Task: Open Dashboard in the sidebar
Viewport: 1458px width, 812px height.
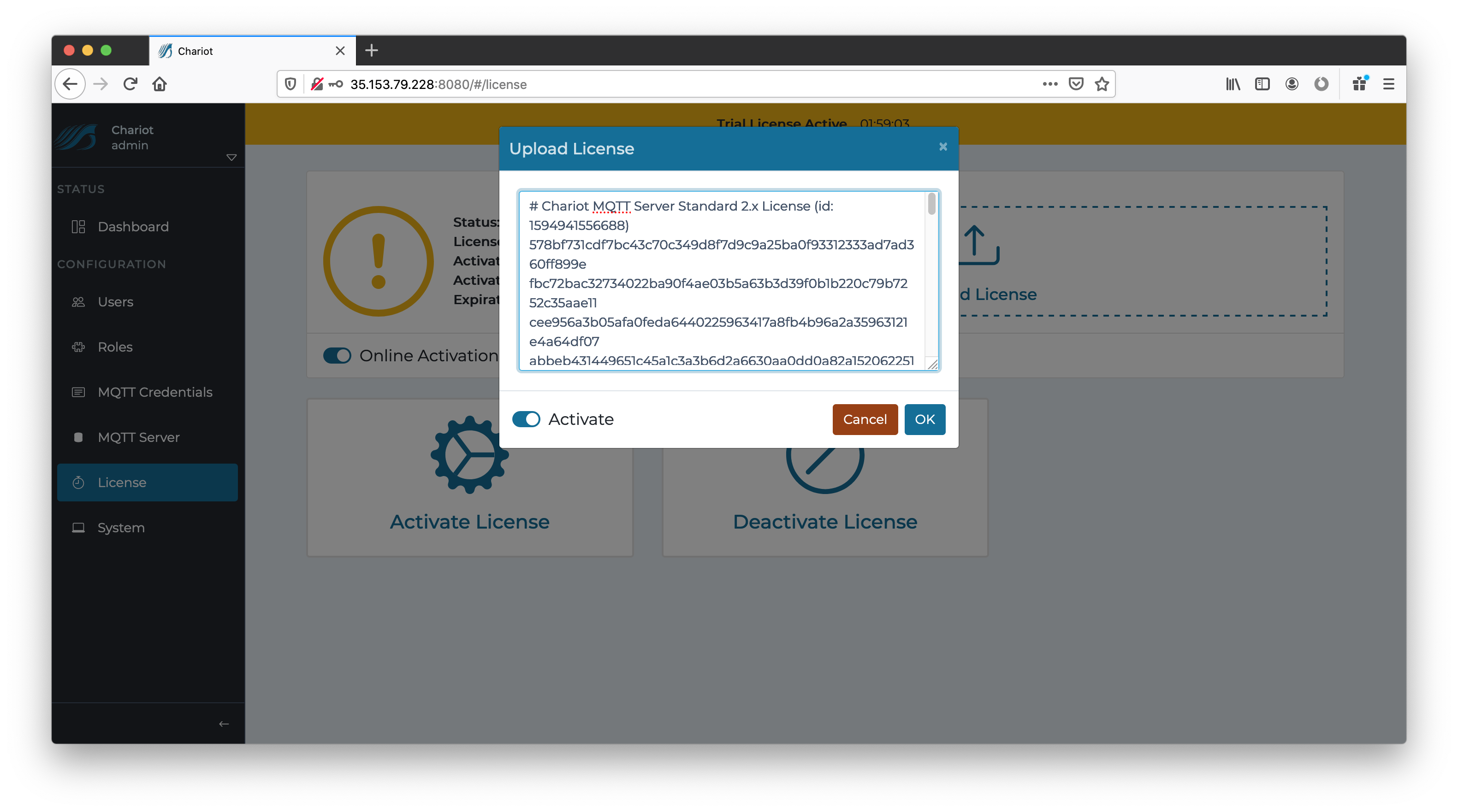Action: [148, 227]
